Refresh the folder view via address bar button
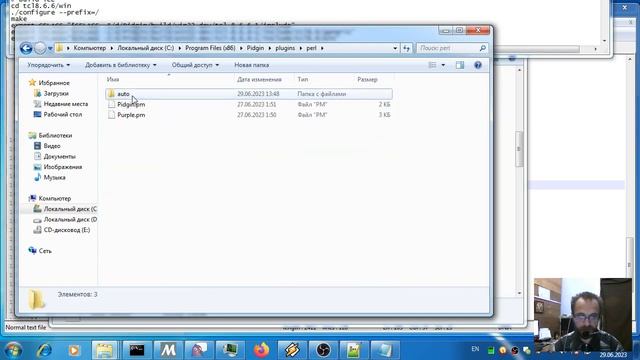Viewport: 640px width, 360px height. pyautogui.click(x=406, y=48)
